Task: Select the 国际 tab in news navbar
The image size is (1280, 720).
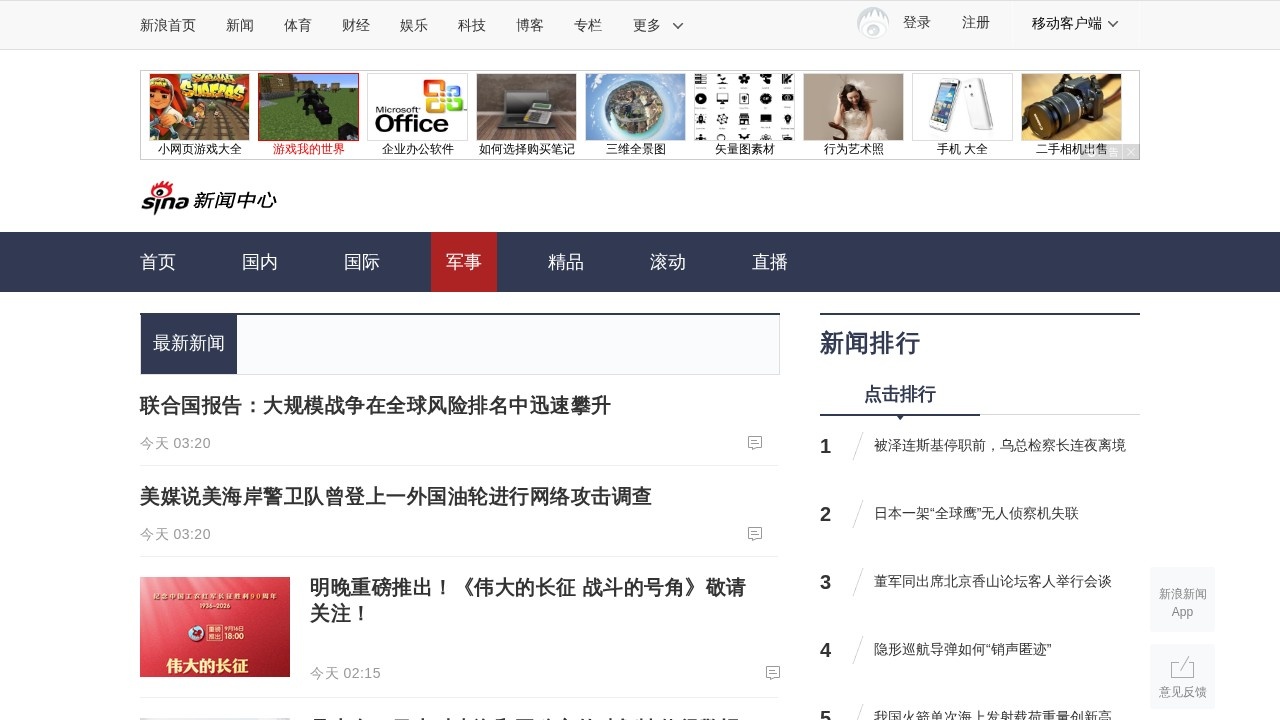Action: click(362, 262)
